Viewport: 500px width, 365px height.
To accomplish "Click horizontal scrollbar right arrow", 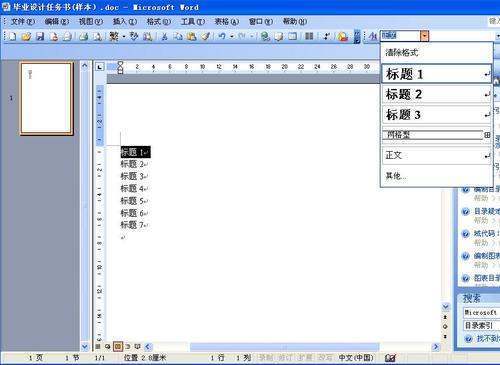I will [x=435, y=347].
